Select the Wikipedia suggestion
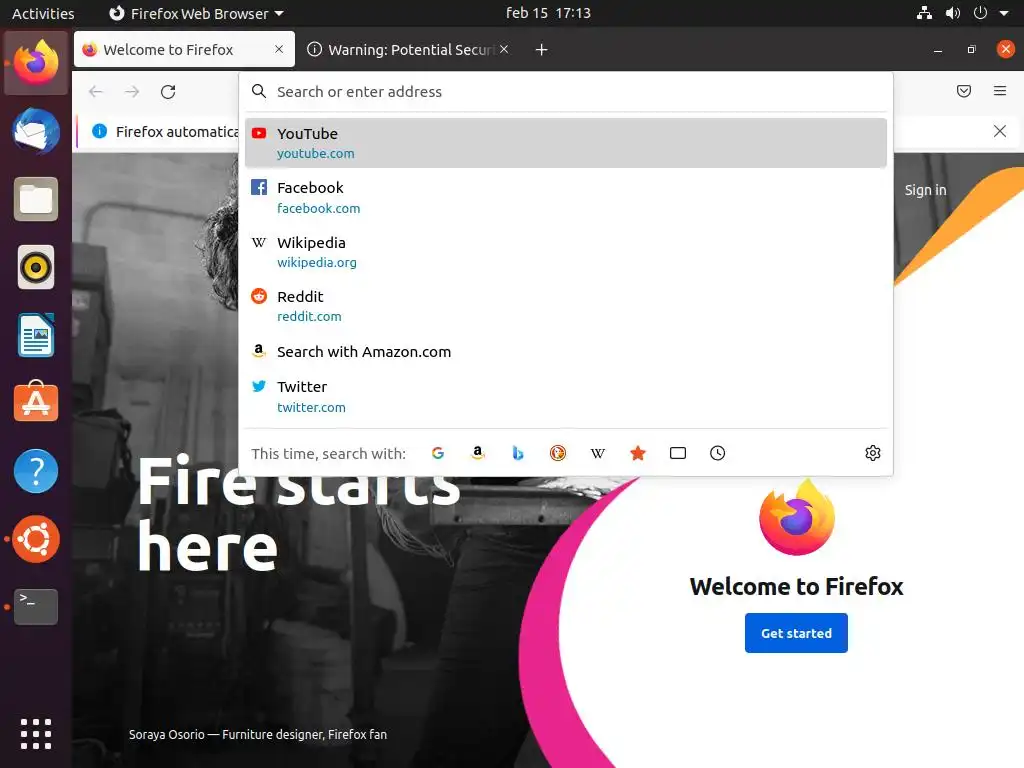 [x=566, y=252]
